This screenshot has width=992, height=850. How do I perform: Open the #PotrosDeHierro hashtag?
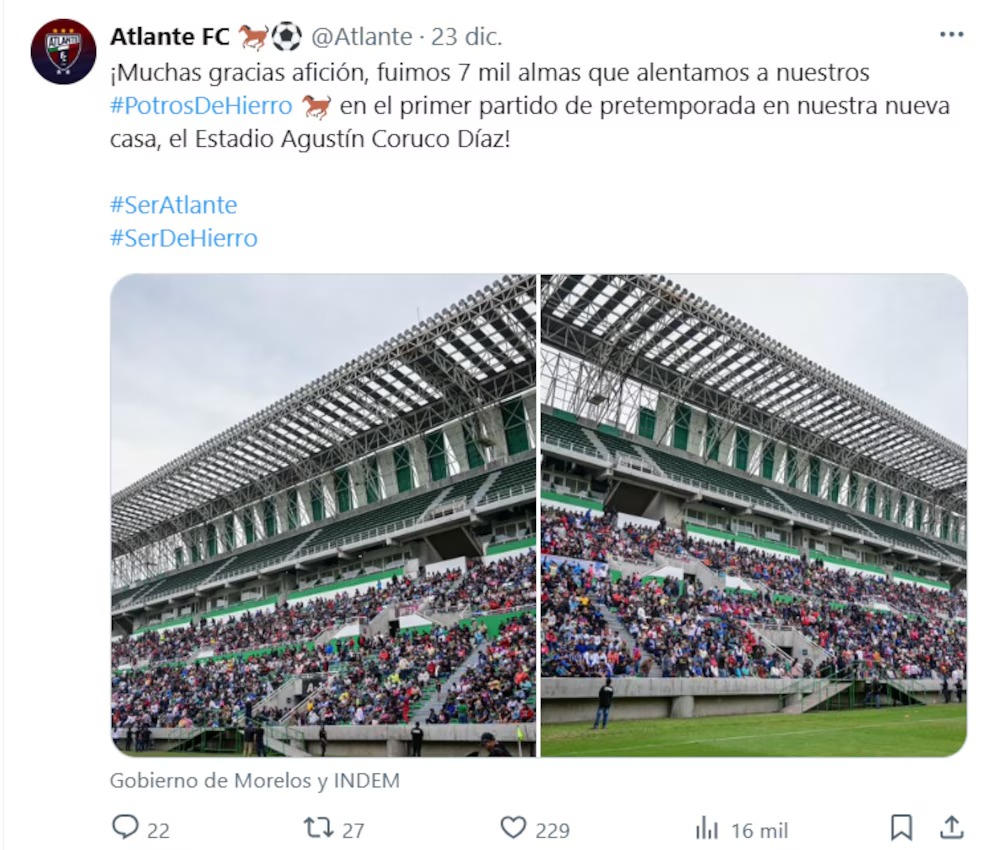tap(201, 106)
